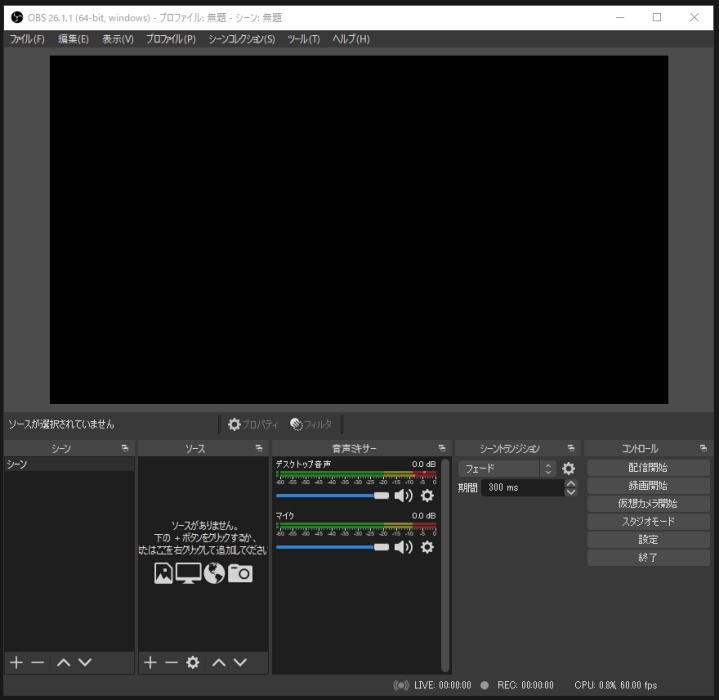The height and width of the screenshot is (700, 719).
Task: Click 配信開始 to start streaming
Action: coord(648,468)
